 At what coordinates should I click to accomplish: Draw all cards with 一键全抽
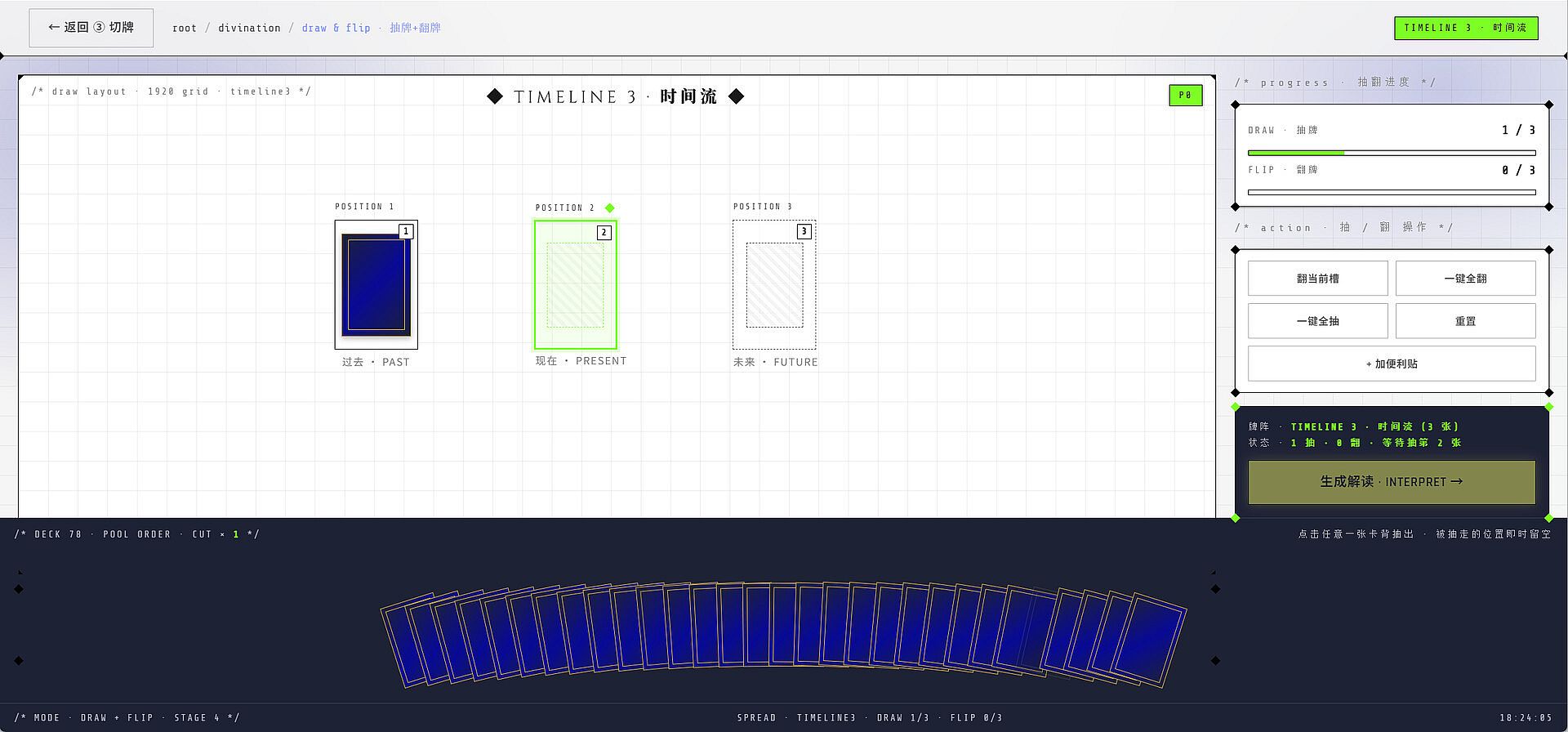1317,321
